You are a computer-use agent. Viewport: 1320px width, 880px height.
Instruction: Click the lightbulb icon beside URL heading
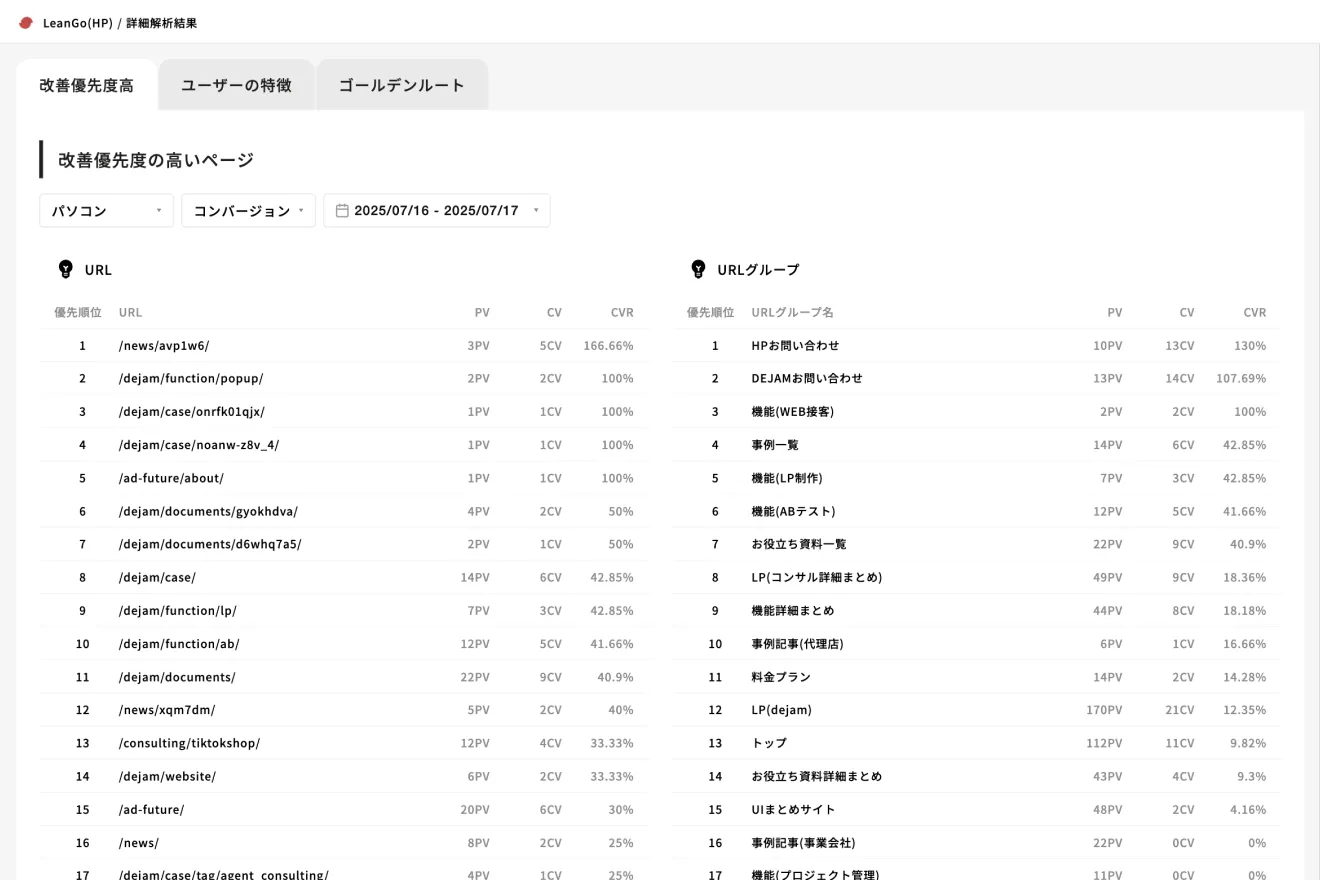coord(66,269)
